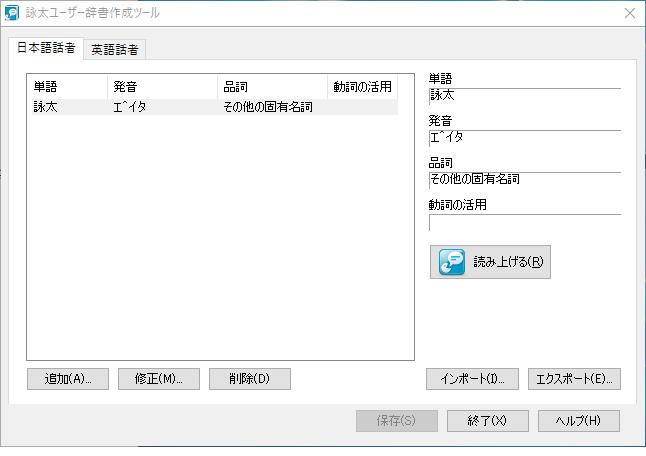This screenshot has width=646, height=456.
Task: Click the app icon in title bar
Action: point(12,13)
